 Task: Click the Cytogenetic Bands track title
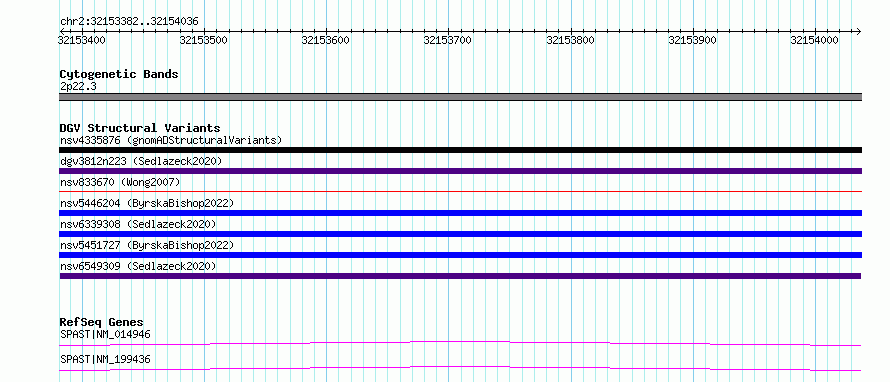[119, 74]
